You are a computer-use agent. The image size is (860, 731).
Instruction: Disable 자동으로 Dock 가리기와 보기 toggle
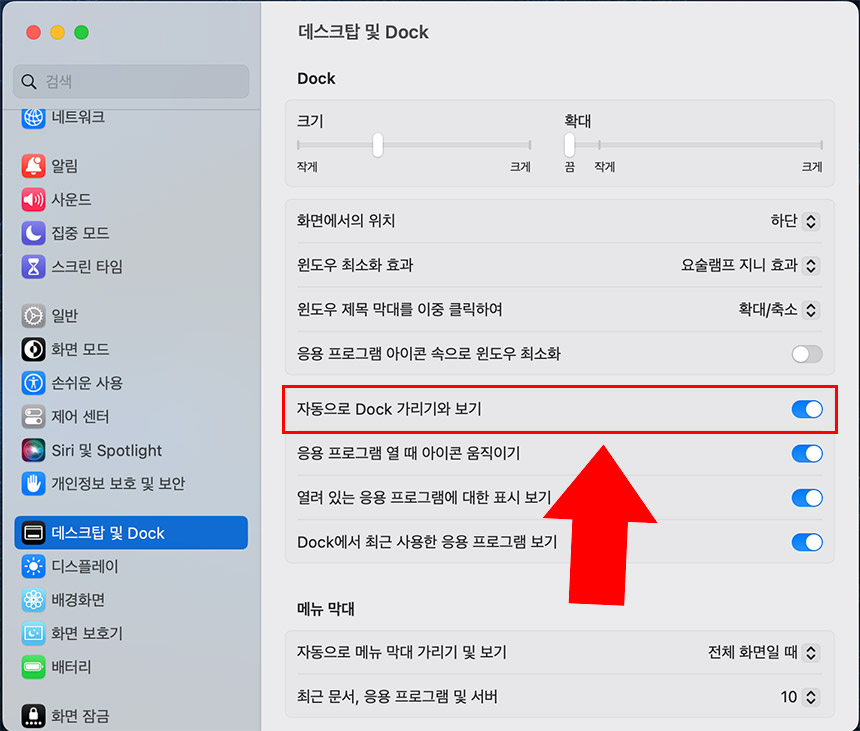click(x=806, y=410)
